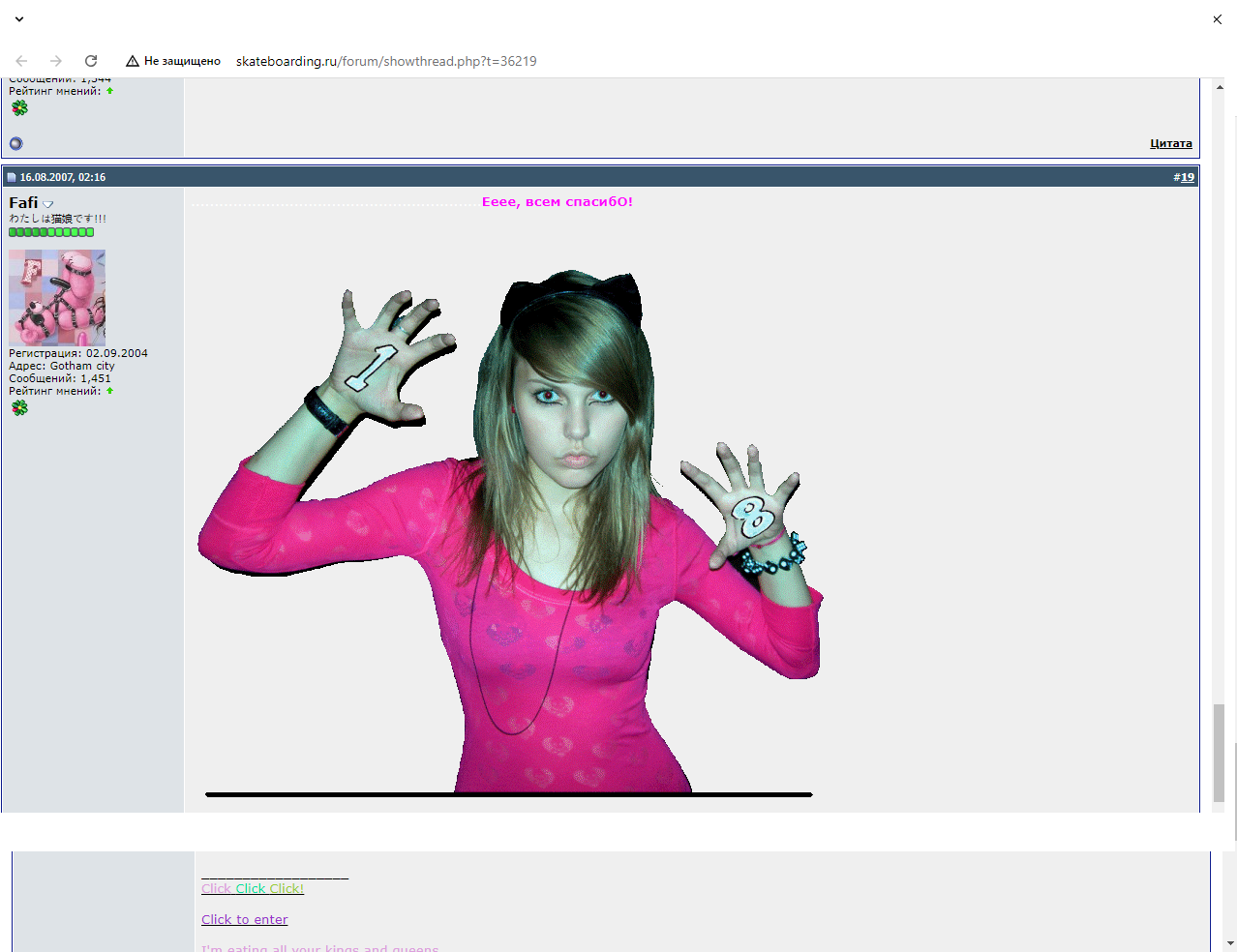Image resolution: width=1237 pixels, height=952 pixels.
Task: Open the Fafi username profile
Action: point(23,202)
